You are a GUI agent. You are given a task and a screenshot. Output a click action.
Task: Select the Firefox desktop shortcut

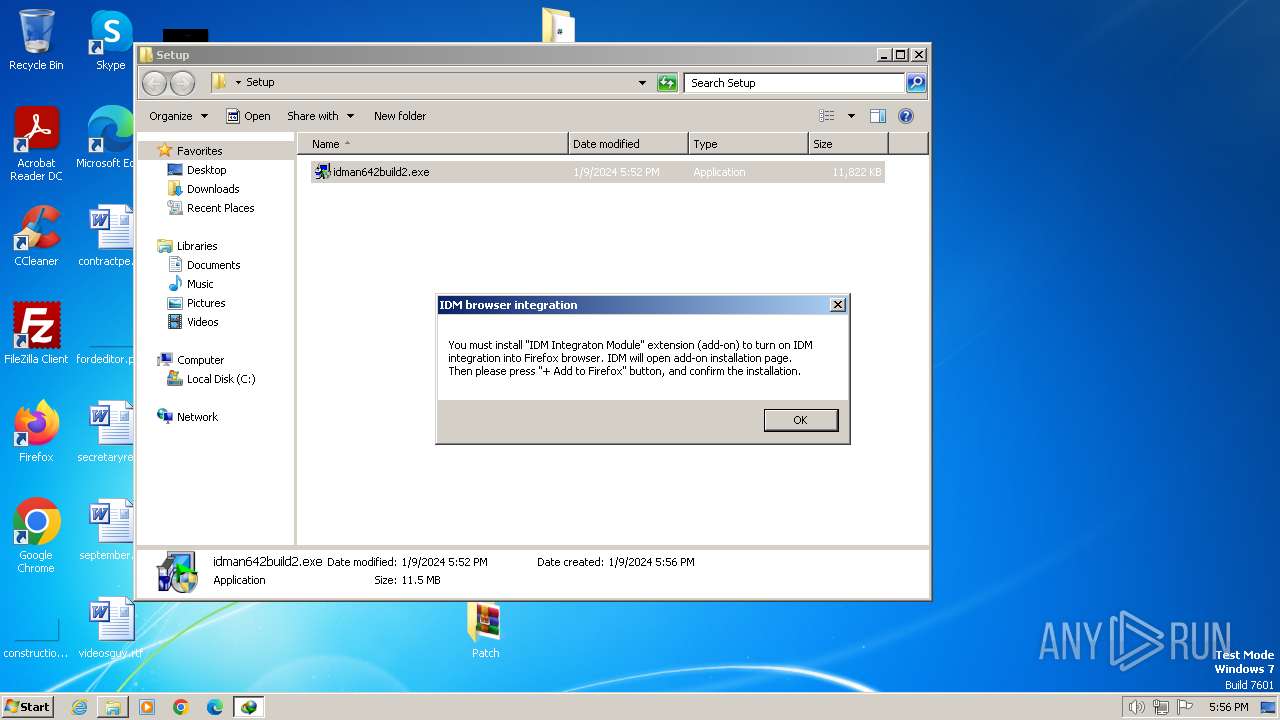[36, 431]
